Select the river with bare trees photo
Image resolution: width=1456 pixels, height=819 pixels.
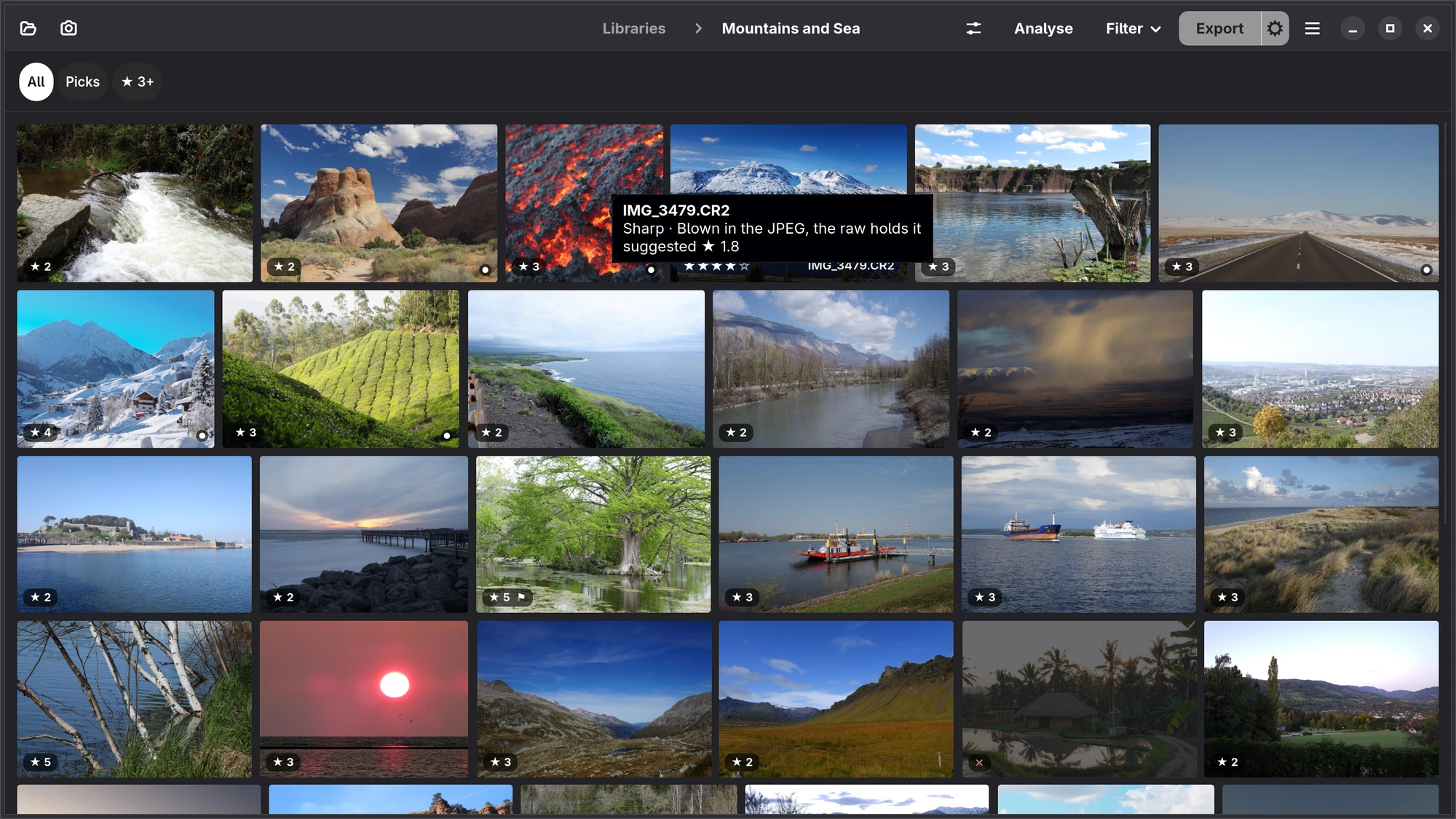coord(831,368)
